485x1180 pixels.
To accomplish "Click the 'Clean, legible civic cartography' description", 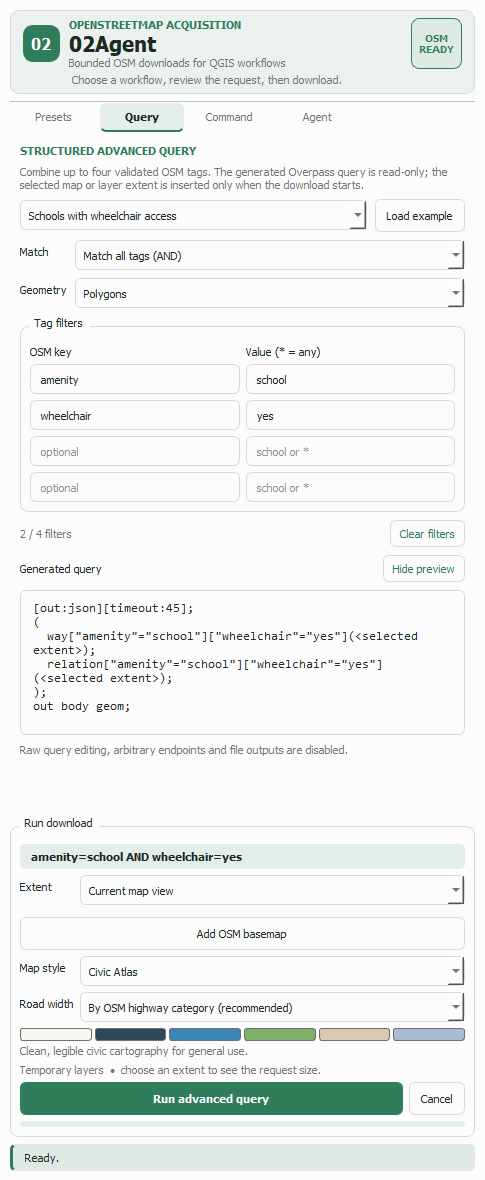I will pyautogui.click(x=133, y=1051).
